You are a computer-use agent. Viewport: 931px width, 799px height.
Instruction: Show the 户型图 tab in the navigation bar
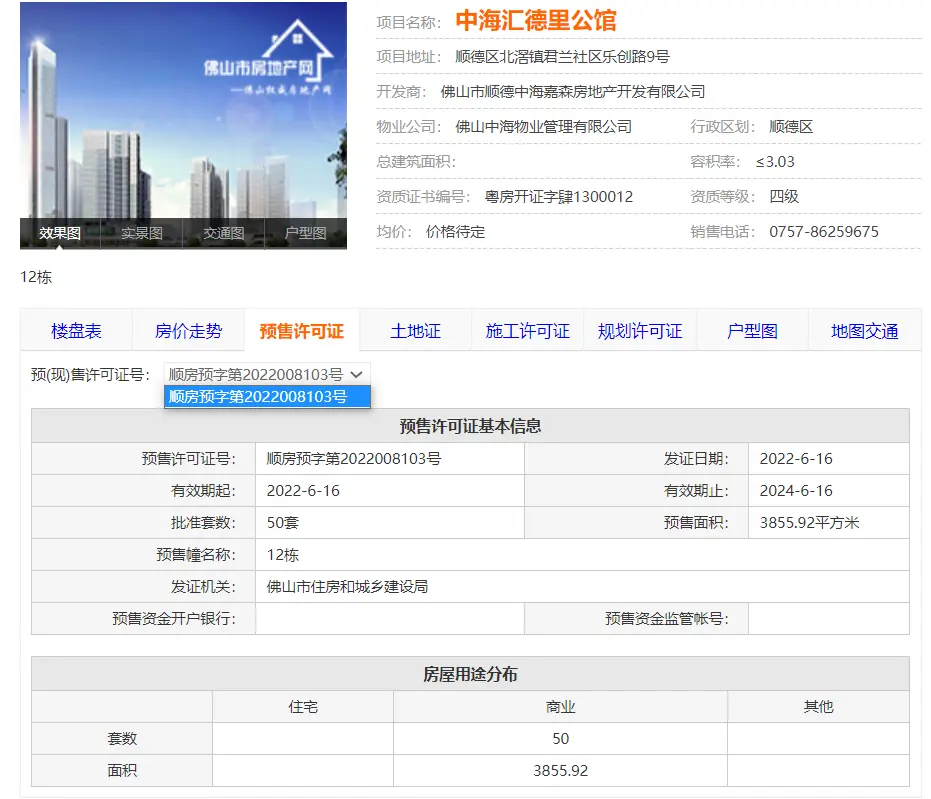point(752,331)
